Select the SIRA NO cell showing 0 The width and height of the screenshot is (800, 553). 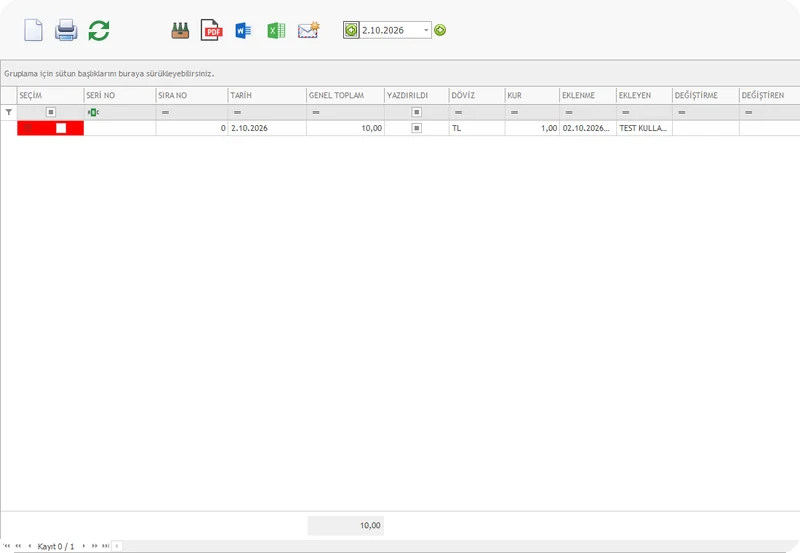tap(191, 128)
